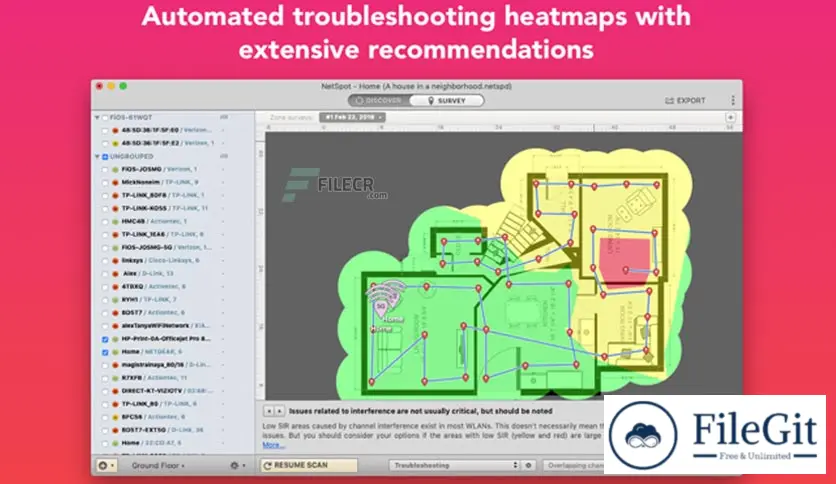
Task: Click the green signal dot for RYH1
Action: [115, 300]
